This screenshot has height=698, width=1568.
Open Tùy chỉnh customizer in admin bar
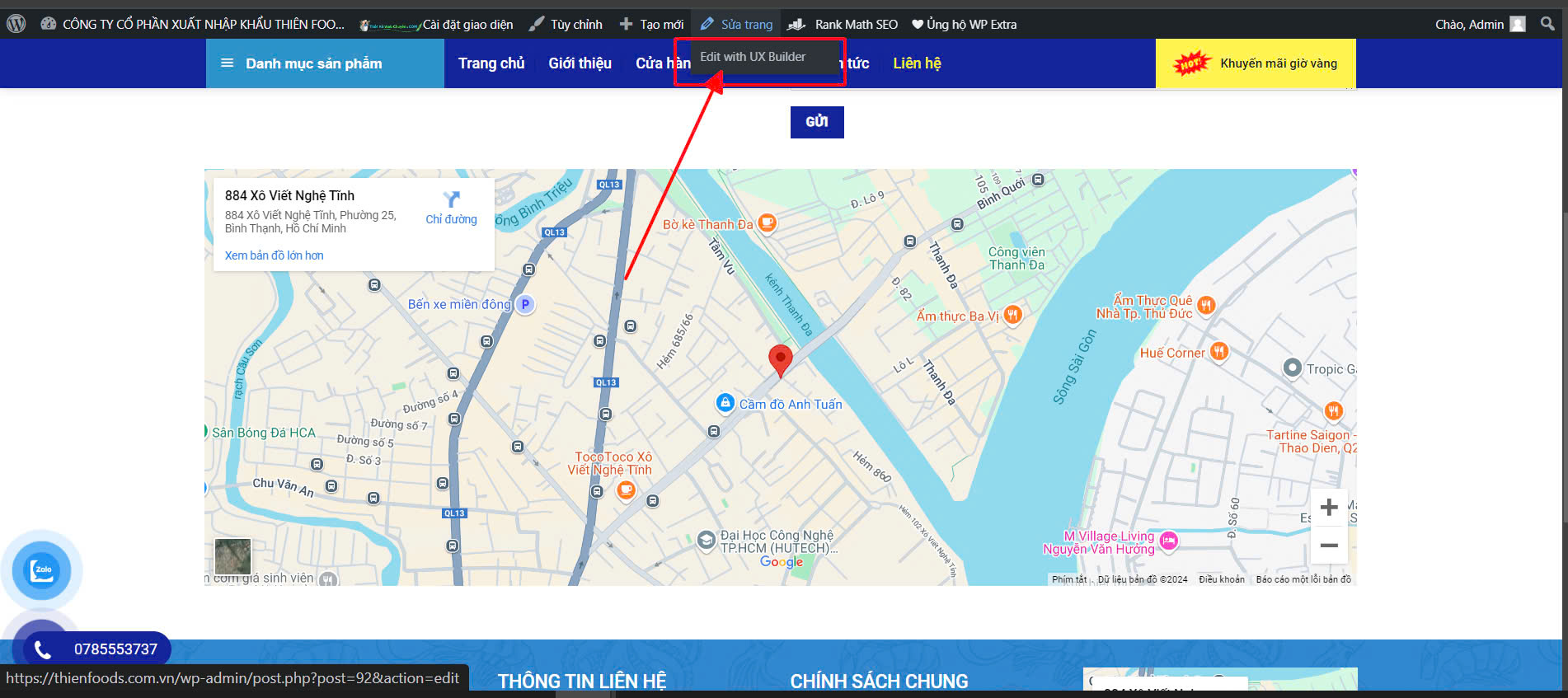pos(566,24)
